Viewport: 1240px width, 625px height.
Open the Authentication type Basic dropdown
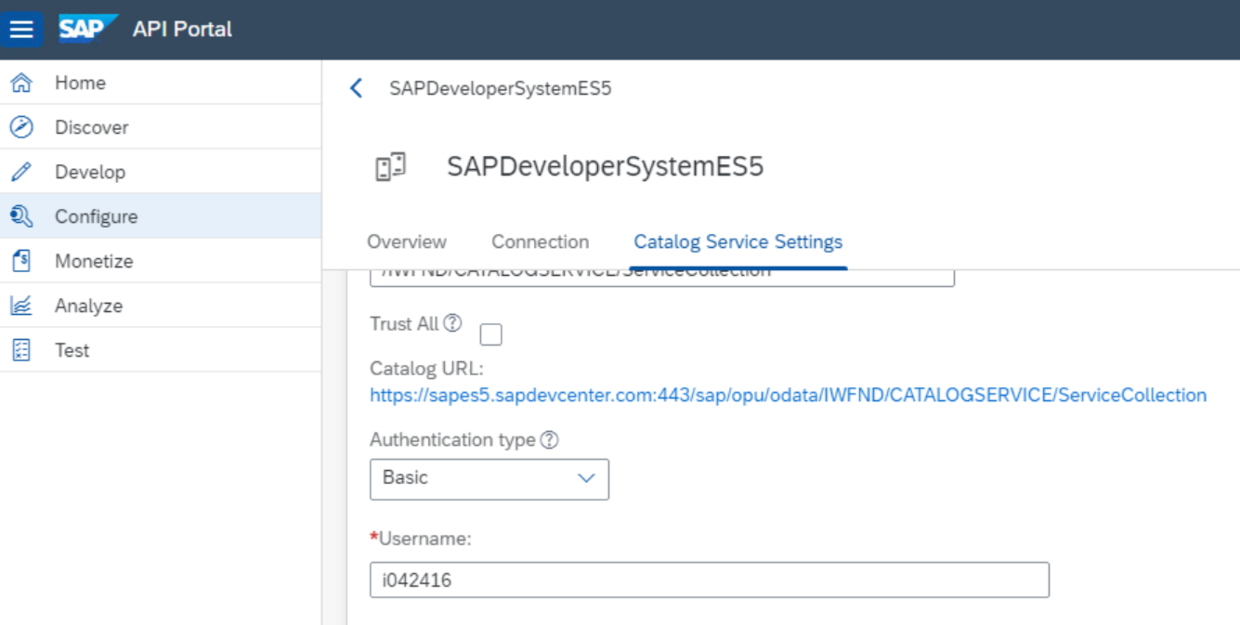click(489, 479)
